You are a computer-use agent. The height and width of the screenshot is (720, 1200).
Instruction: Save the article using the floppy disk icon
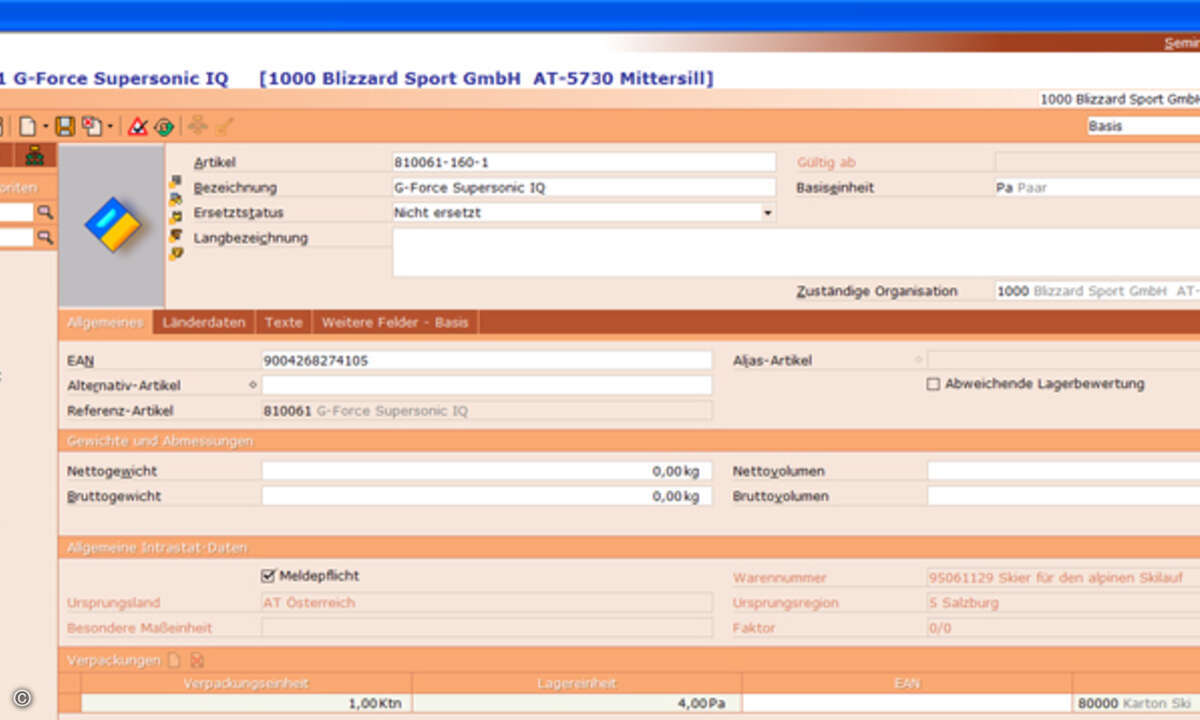click(65, 127)
